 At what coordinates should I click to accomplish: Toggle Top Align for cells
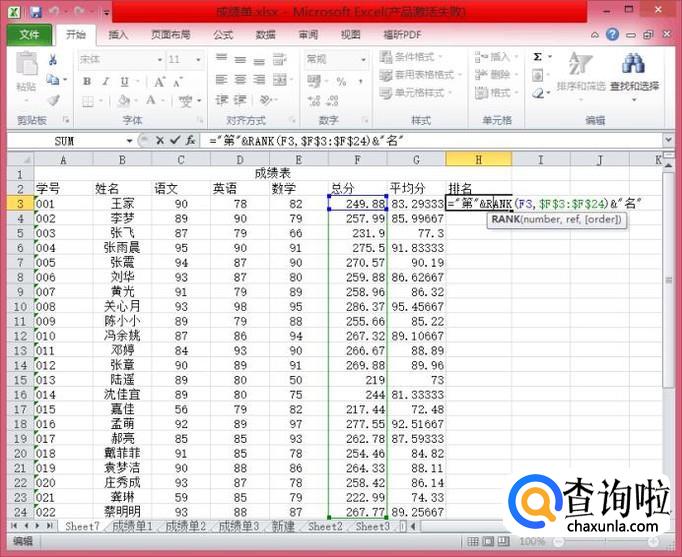coord(222,58)
